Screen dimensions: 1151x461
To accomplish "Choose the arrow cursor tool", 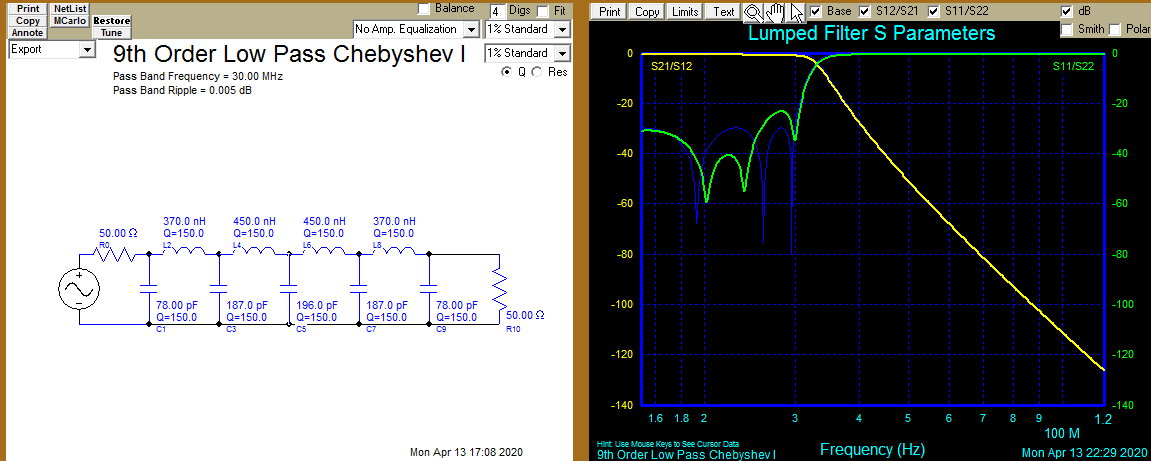I will tap(796, 12).
